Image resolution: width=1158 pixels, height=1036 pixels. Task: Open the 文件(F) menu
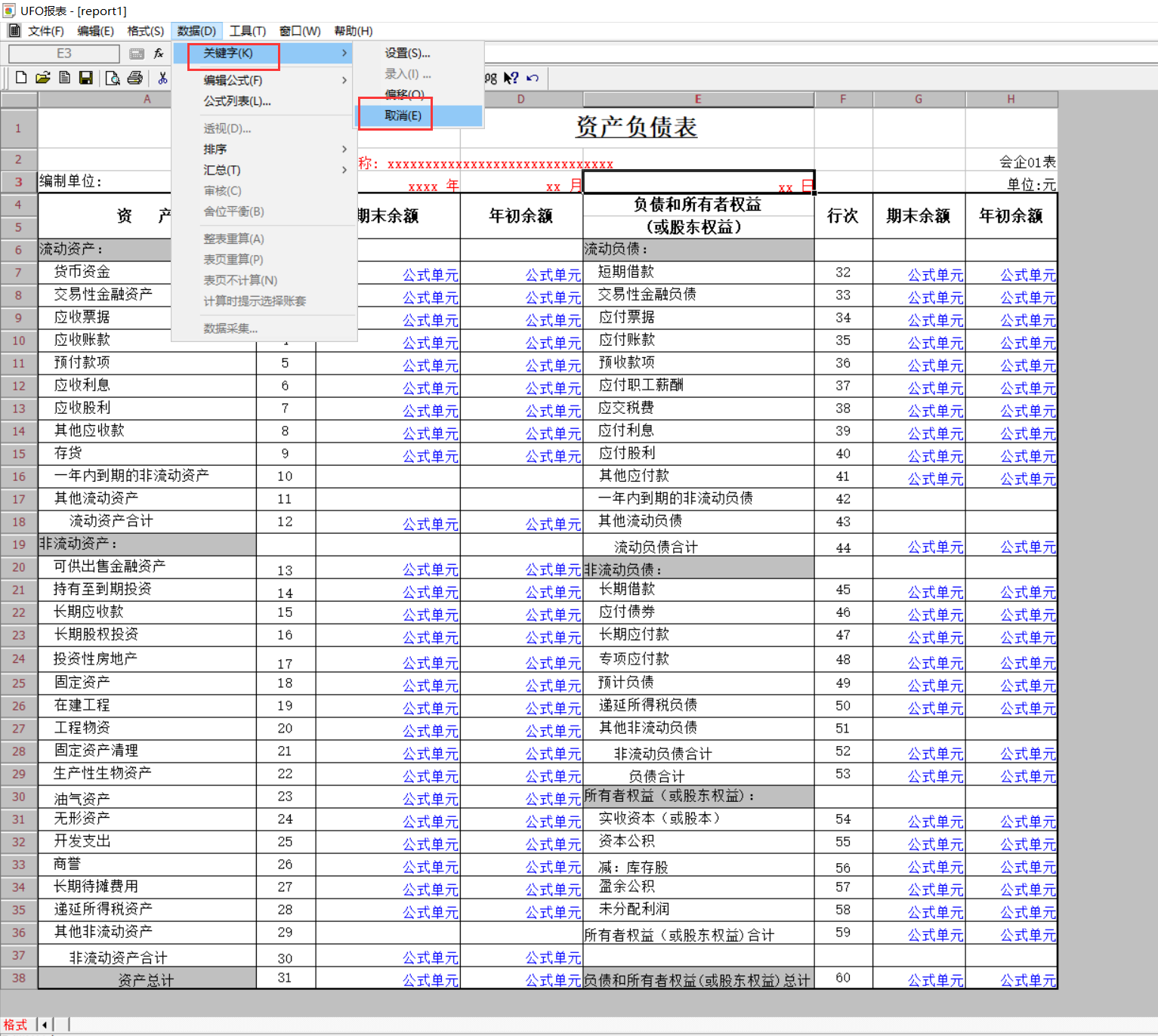click(45, 30)
